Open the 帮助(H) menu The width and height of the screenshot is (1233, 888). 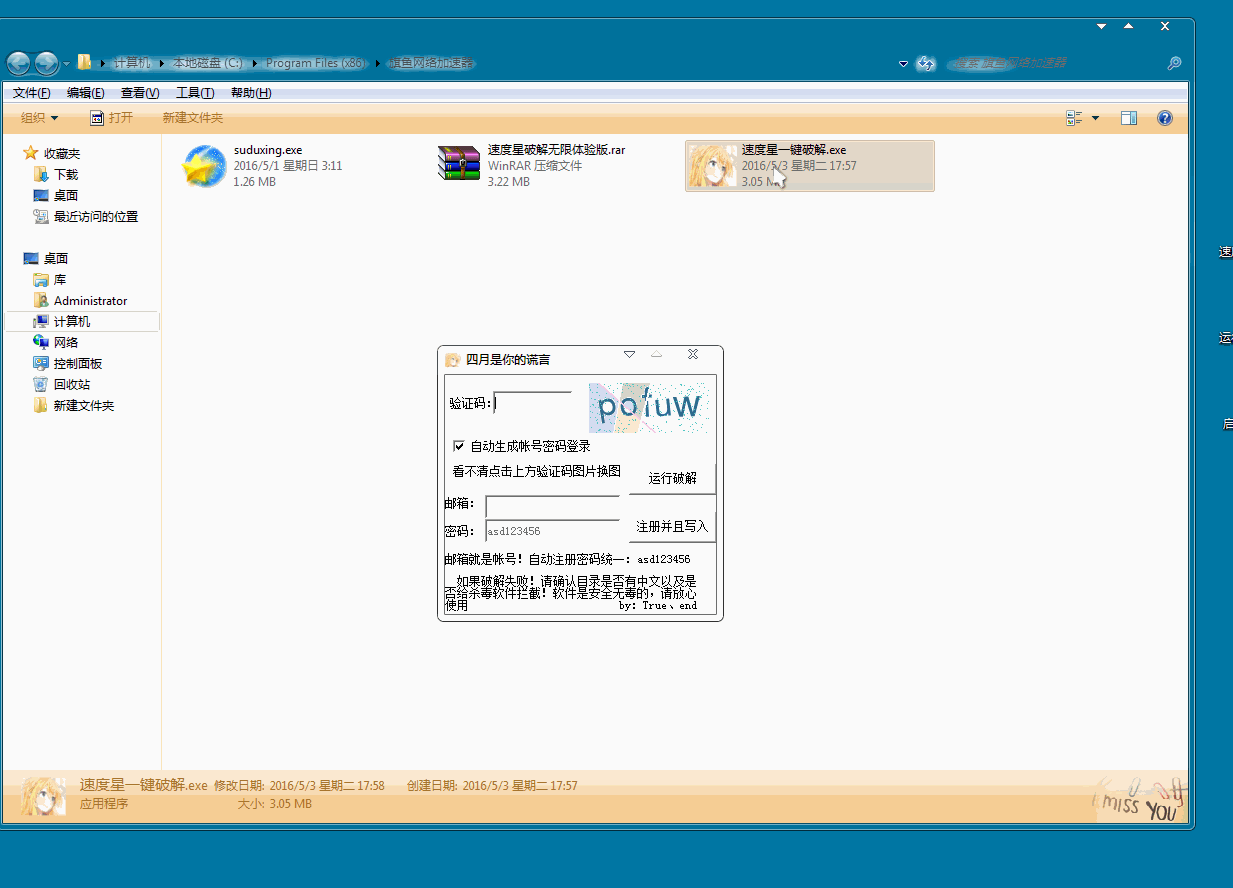[x=251, y=93]
